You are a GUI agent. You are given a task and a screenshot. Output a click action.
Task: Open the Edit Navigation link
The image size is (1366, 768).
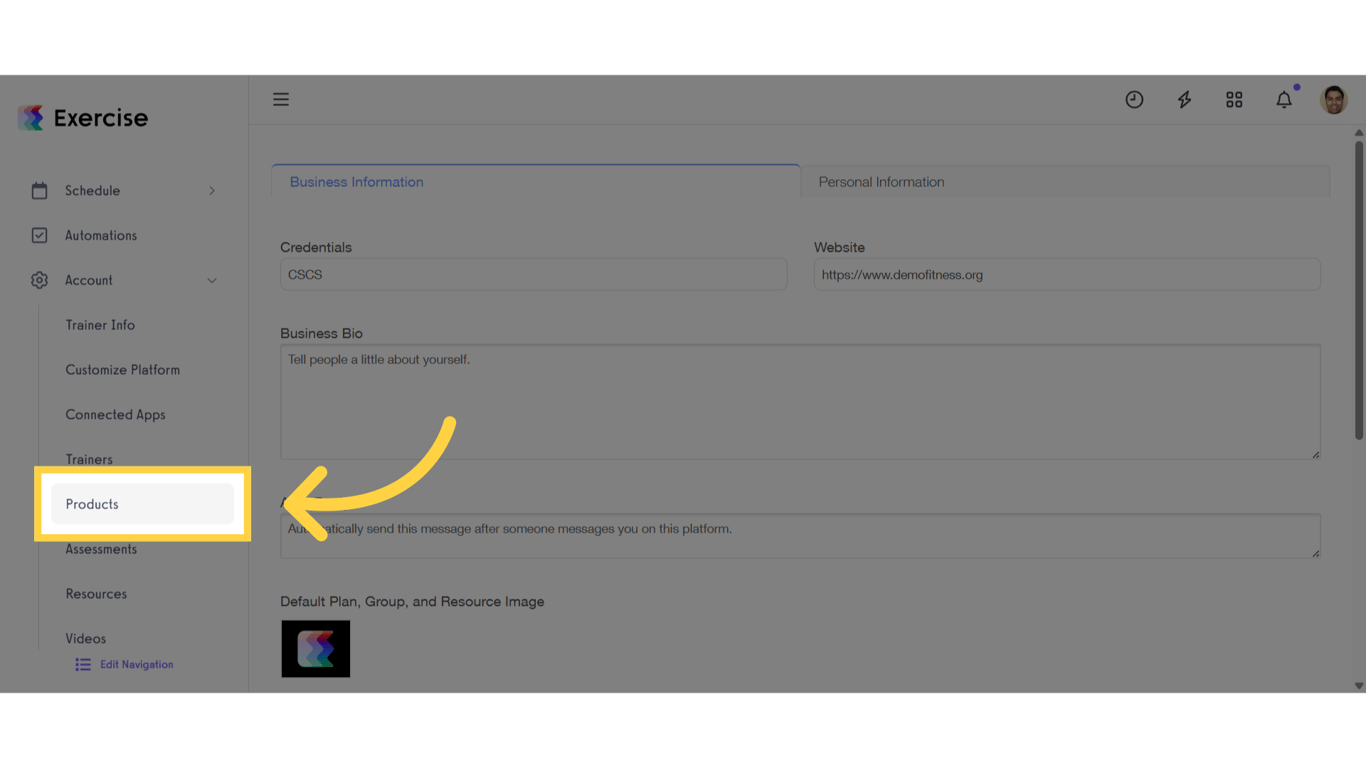[x=137, y=664]
